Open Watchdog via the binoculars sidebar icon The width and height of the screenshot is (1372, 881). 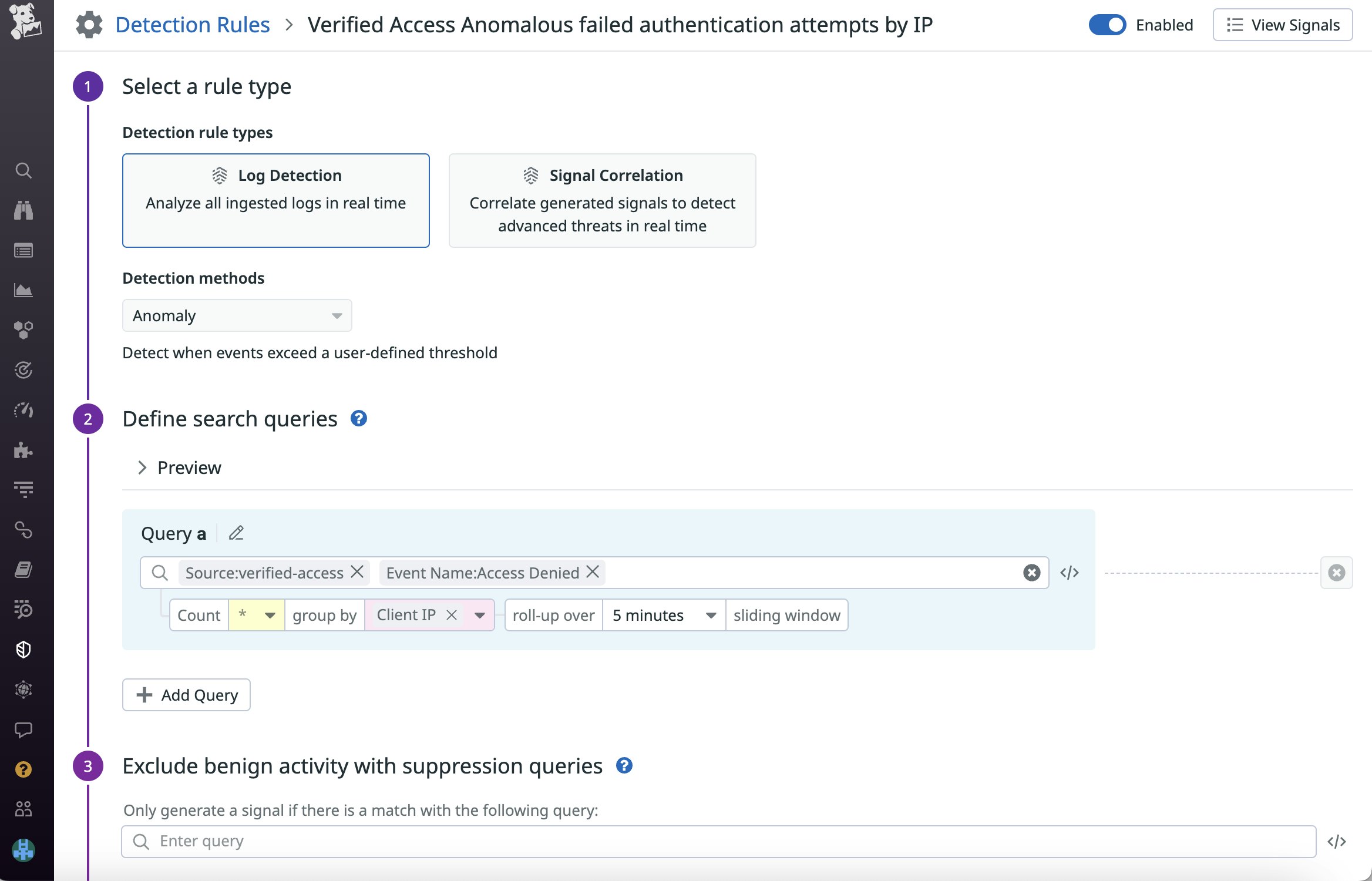point(23,210)
